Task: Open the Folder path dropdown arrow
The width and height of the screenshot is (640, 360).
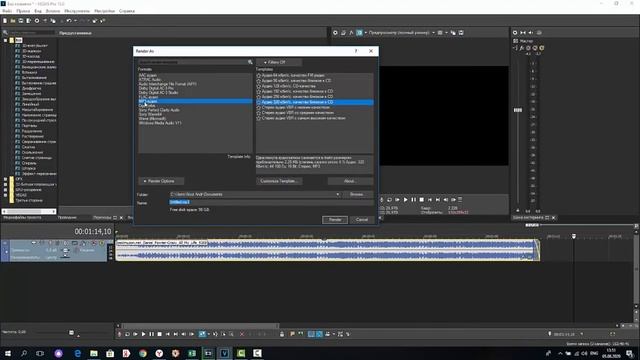Action: tap(338, 194)
